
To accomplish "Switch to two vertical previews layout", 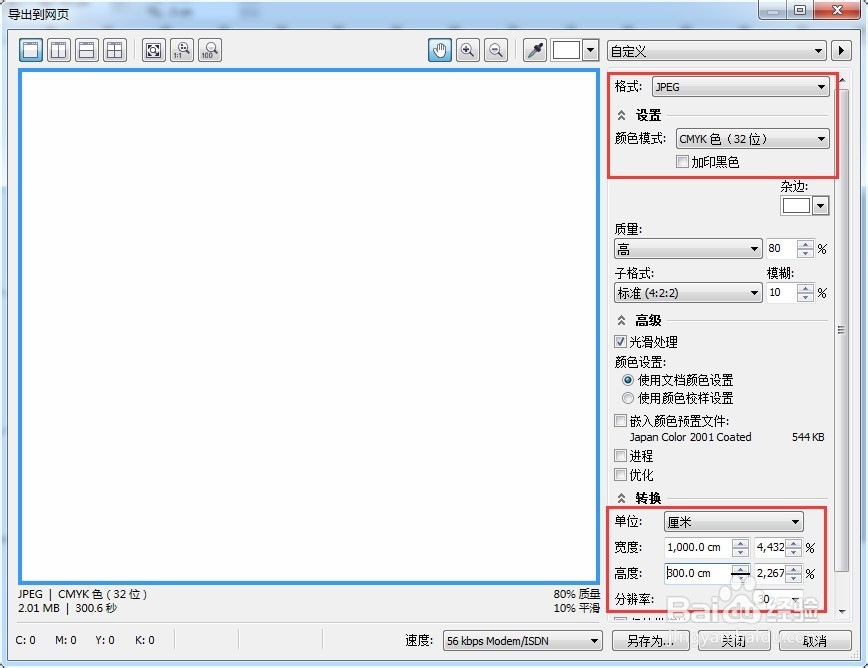I will [x=59, y=50].
